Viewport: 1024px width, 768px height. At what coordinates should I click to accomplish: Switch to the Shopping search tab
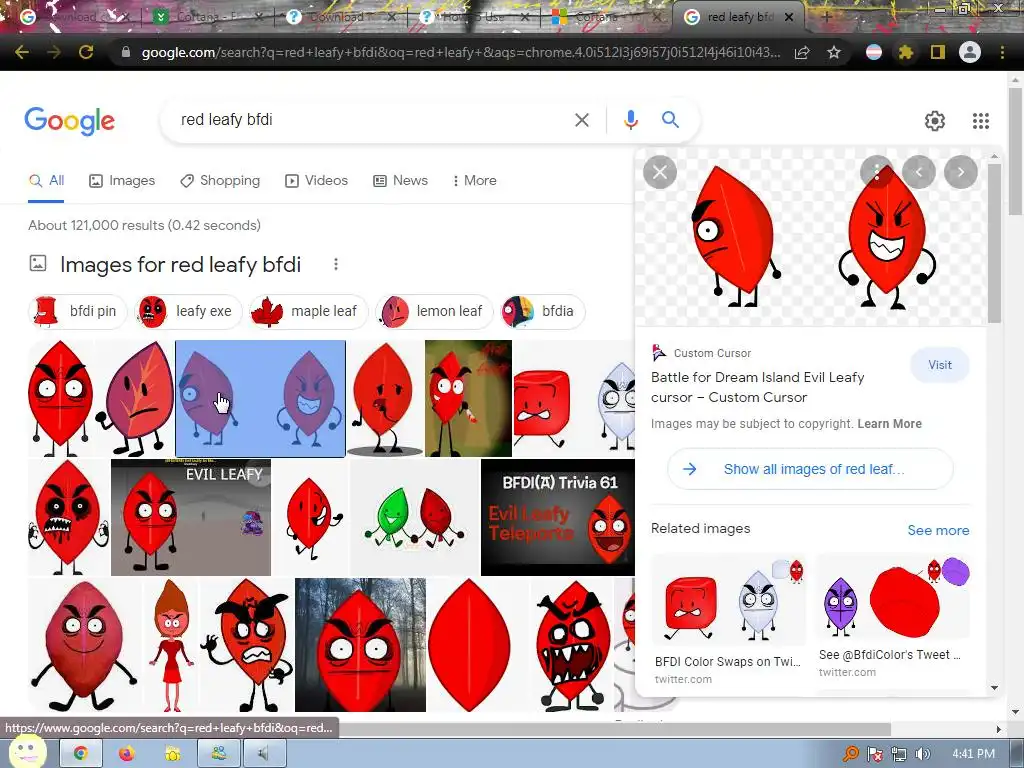[x=220, y=181]
